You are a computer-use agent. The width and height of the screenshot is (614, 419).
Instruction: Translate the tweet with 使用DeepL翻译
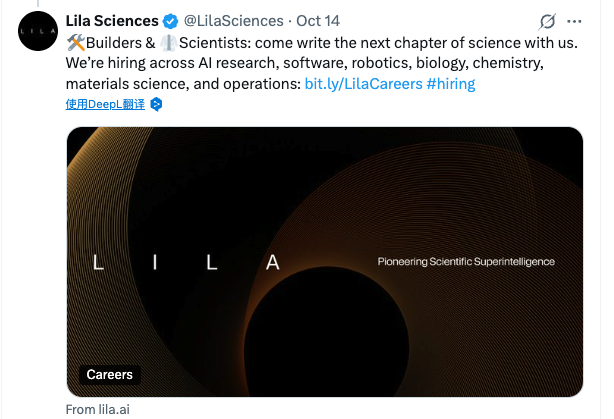coord(104,104)
